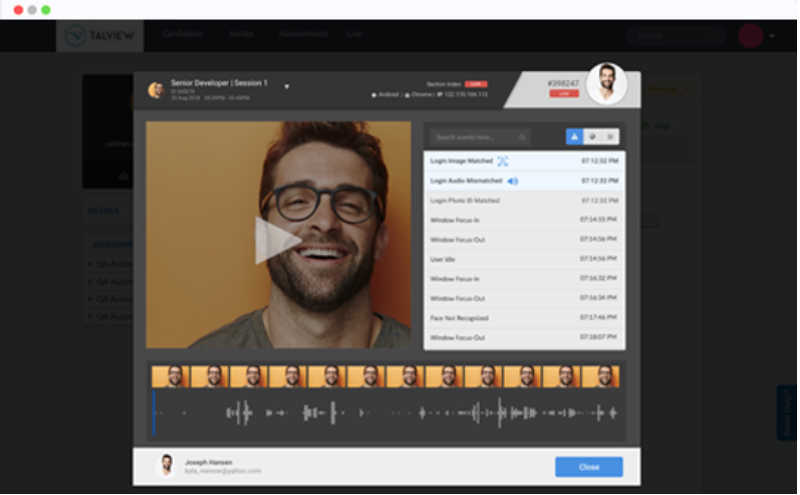Click the speaker icon beside Login Audio Mismatched
800x495 pixels.
513,181
